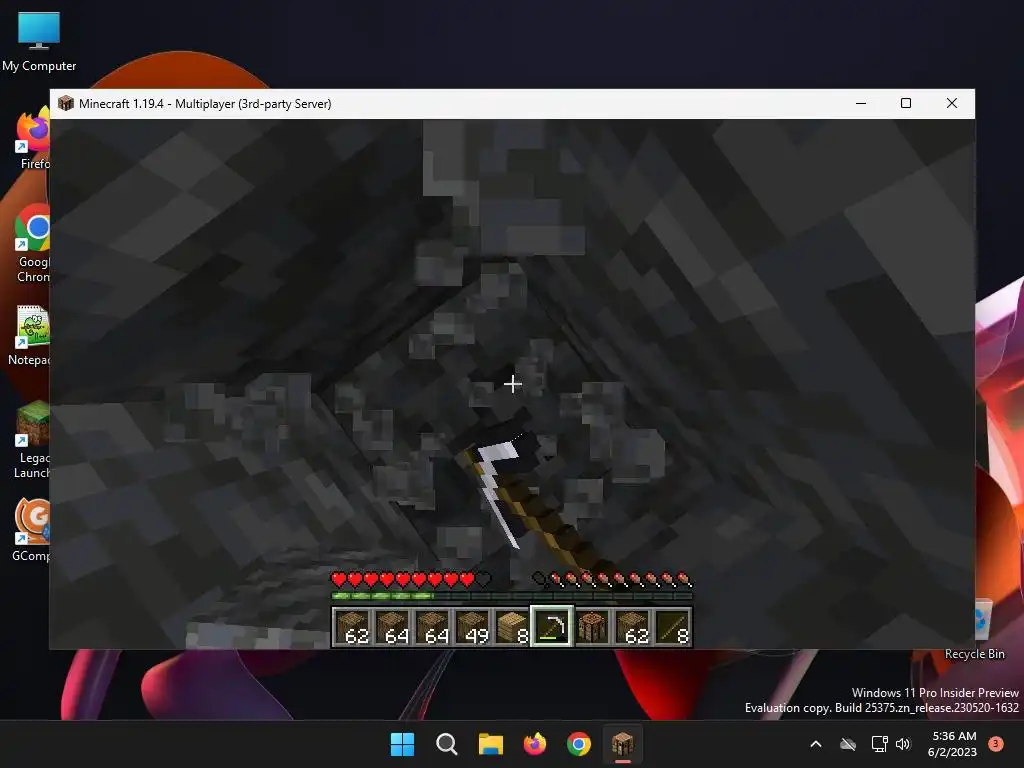Select the second hotbar slot with 64 logs
Screen dimensions: 1024x768
click(392, 627)
